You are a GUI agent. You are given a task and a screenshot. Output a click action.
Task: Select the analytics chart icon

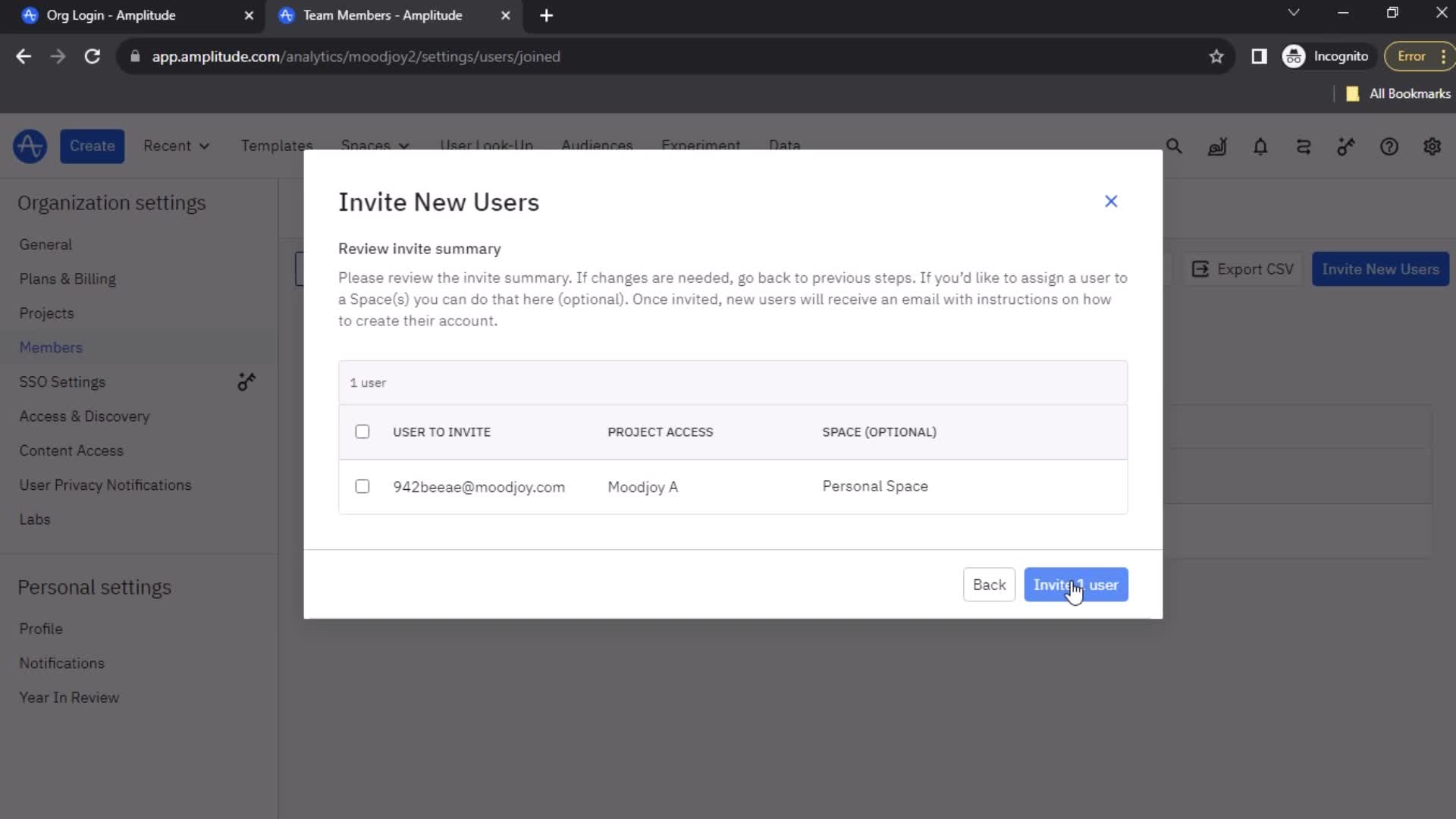point(1219,147)
